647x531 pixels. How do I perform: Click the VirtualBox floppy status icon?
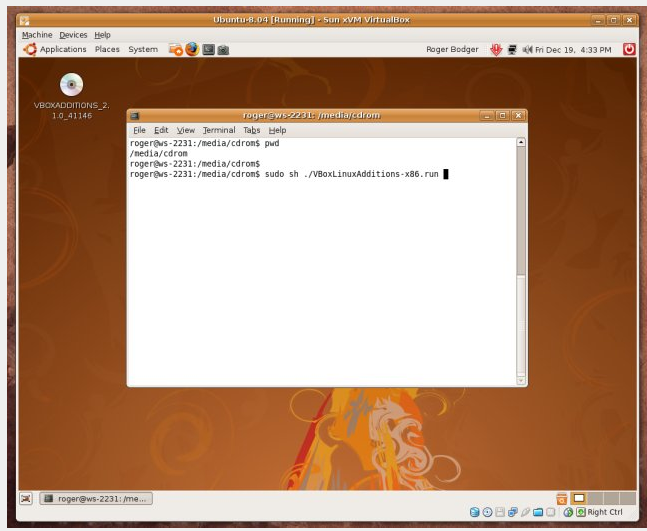(x=500, y=512)
